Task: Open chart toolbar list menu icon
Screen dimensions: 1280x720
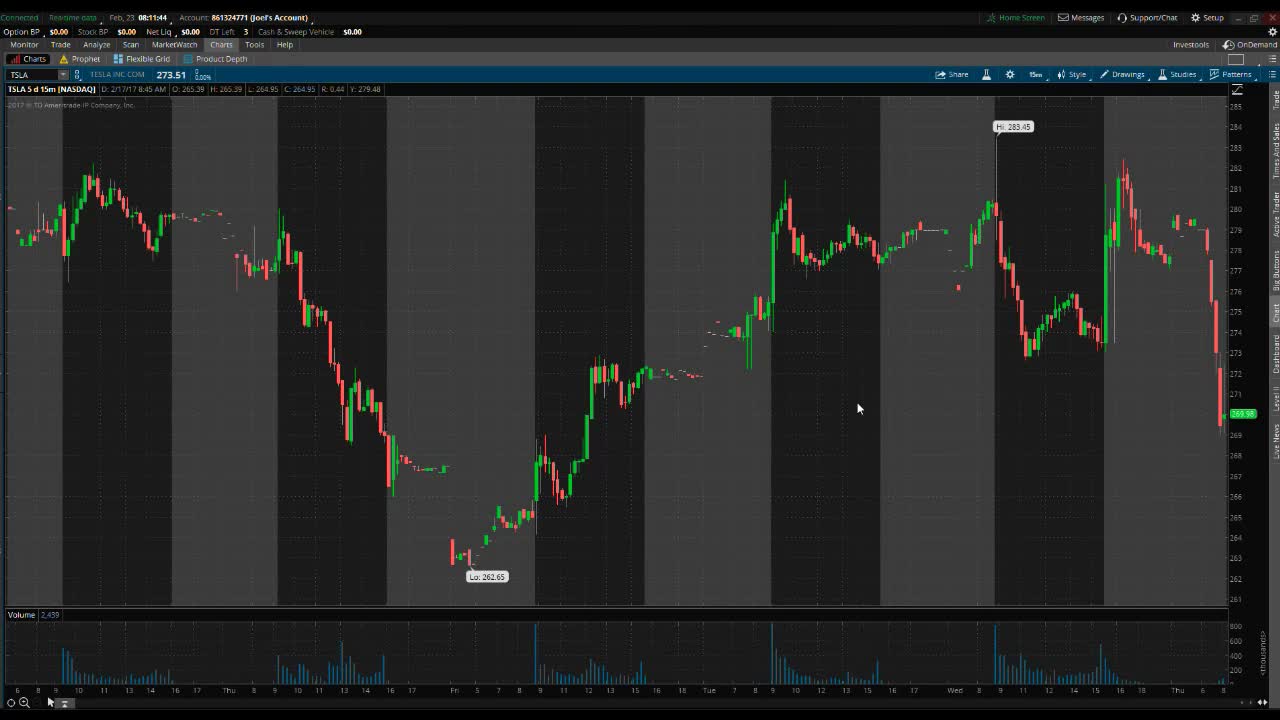Action: [1272, 74]
